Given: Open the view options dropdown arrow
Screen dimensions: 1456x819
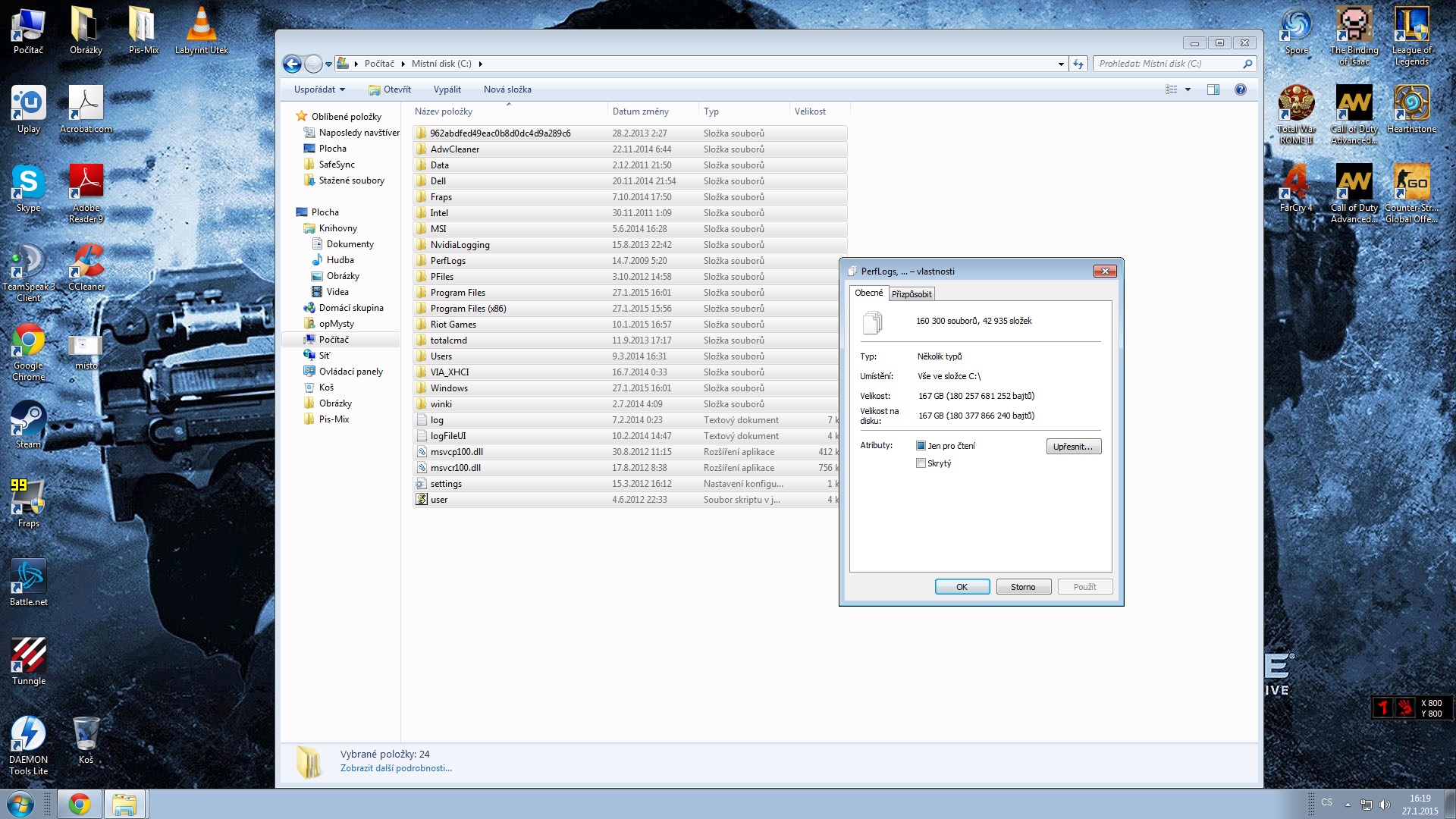Looking at the screenshot, I should coord(1188,89).
